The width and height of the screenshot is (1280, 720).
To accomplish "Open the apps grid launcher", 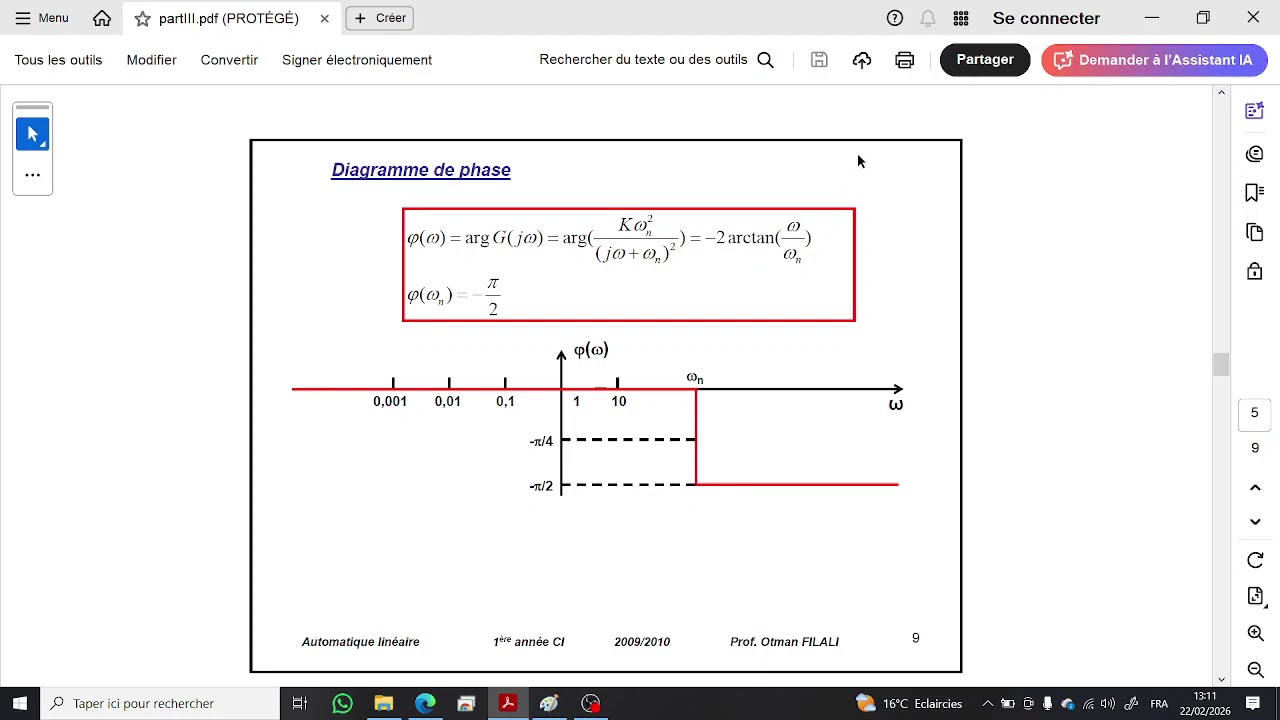I will coord(961,18).
